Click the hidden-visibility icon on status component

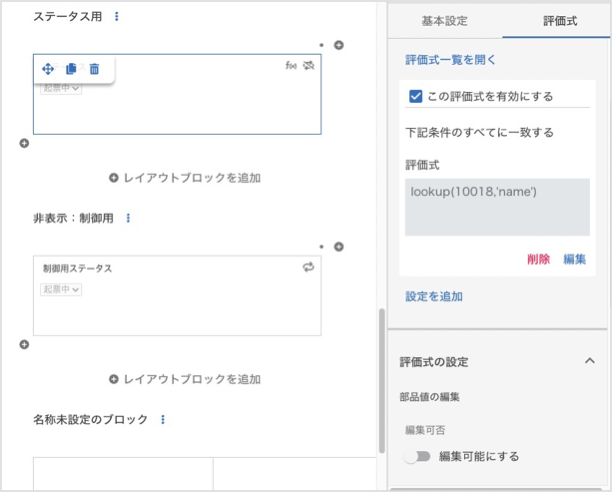309,66
